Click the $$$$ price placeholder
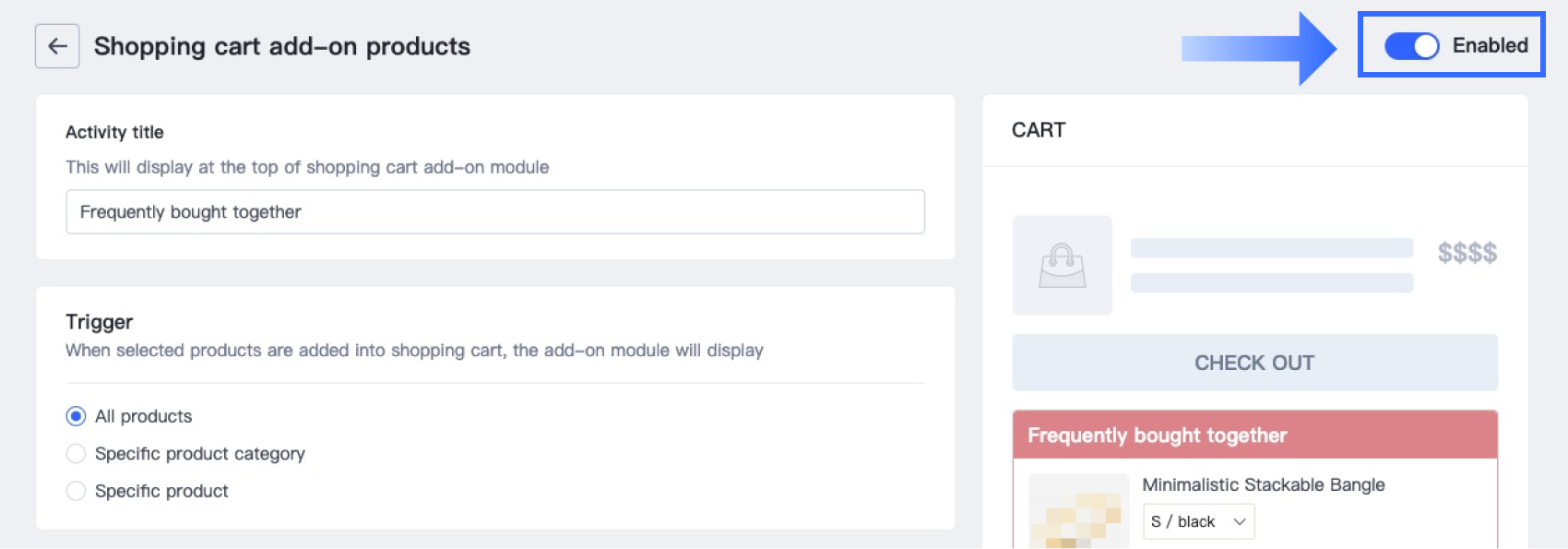1568x549 pixels. (1467, 253)
